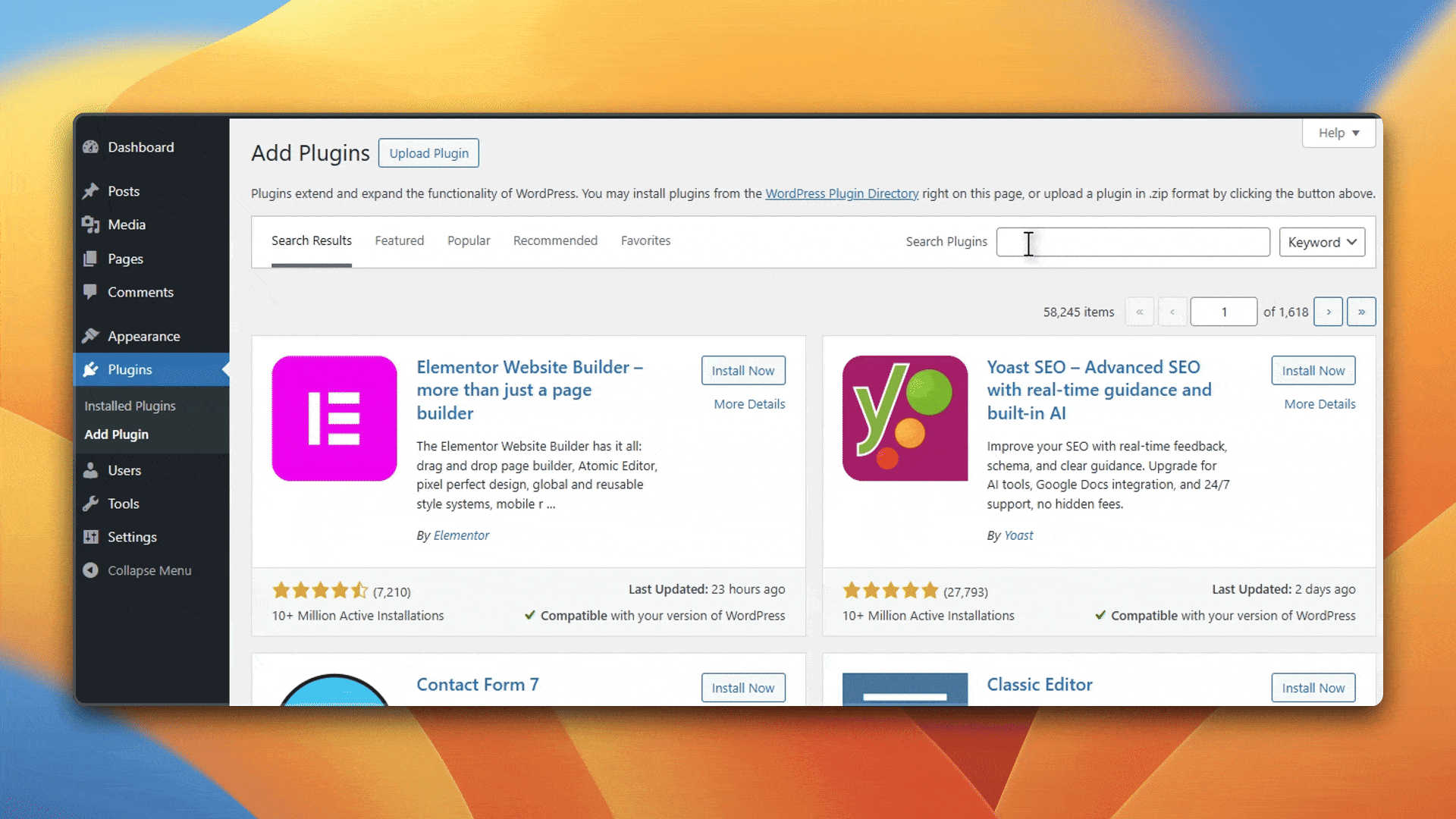
Task: Go to the next results page arrow
Action: click(x=1328, y=312)
